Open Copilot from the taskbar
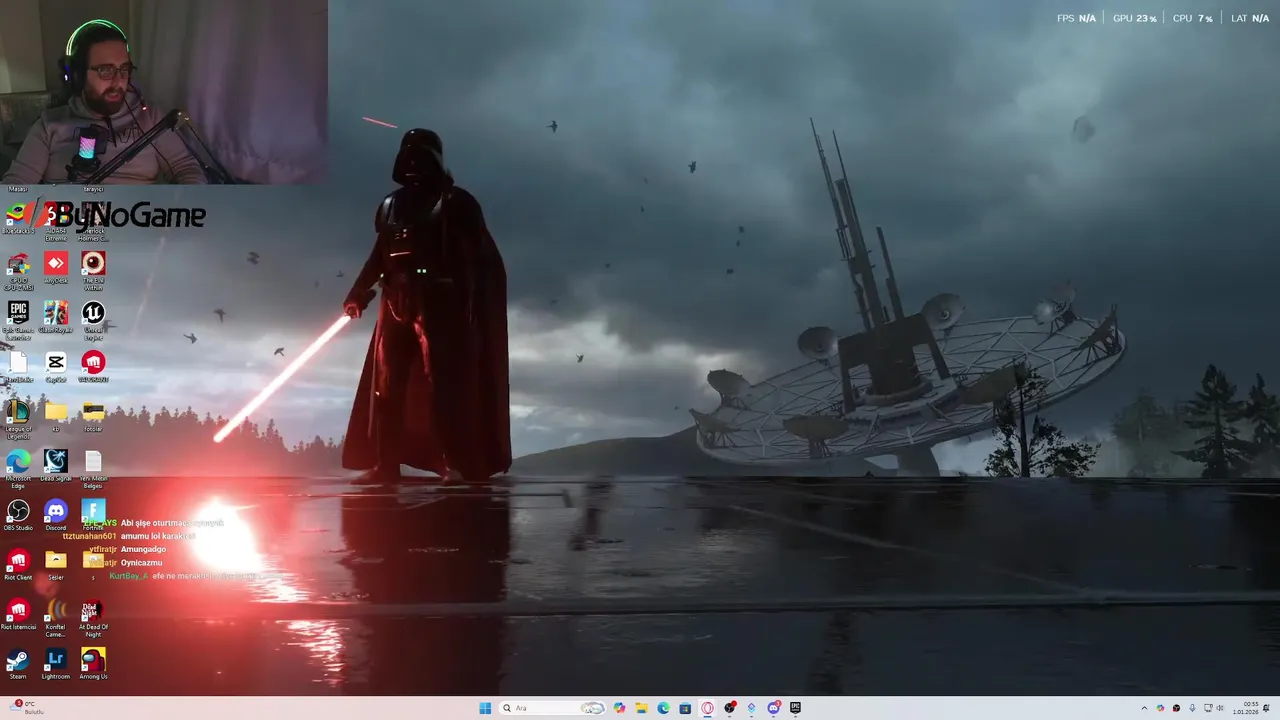Viewport: 1280px width, 720px height. tap(619, 708)
